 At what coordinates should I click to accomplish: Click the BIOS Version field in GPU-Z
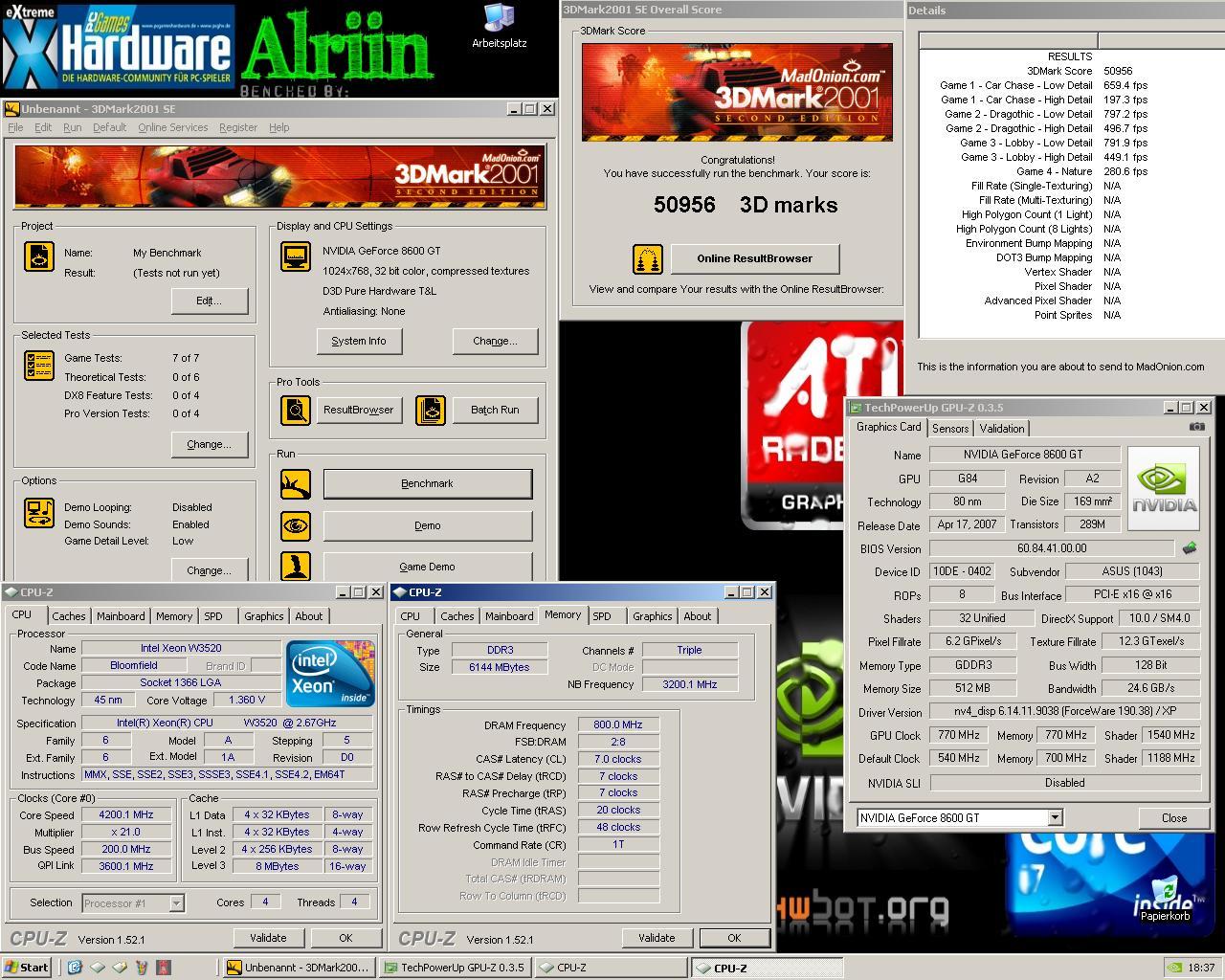tap(1052, 548)
